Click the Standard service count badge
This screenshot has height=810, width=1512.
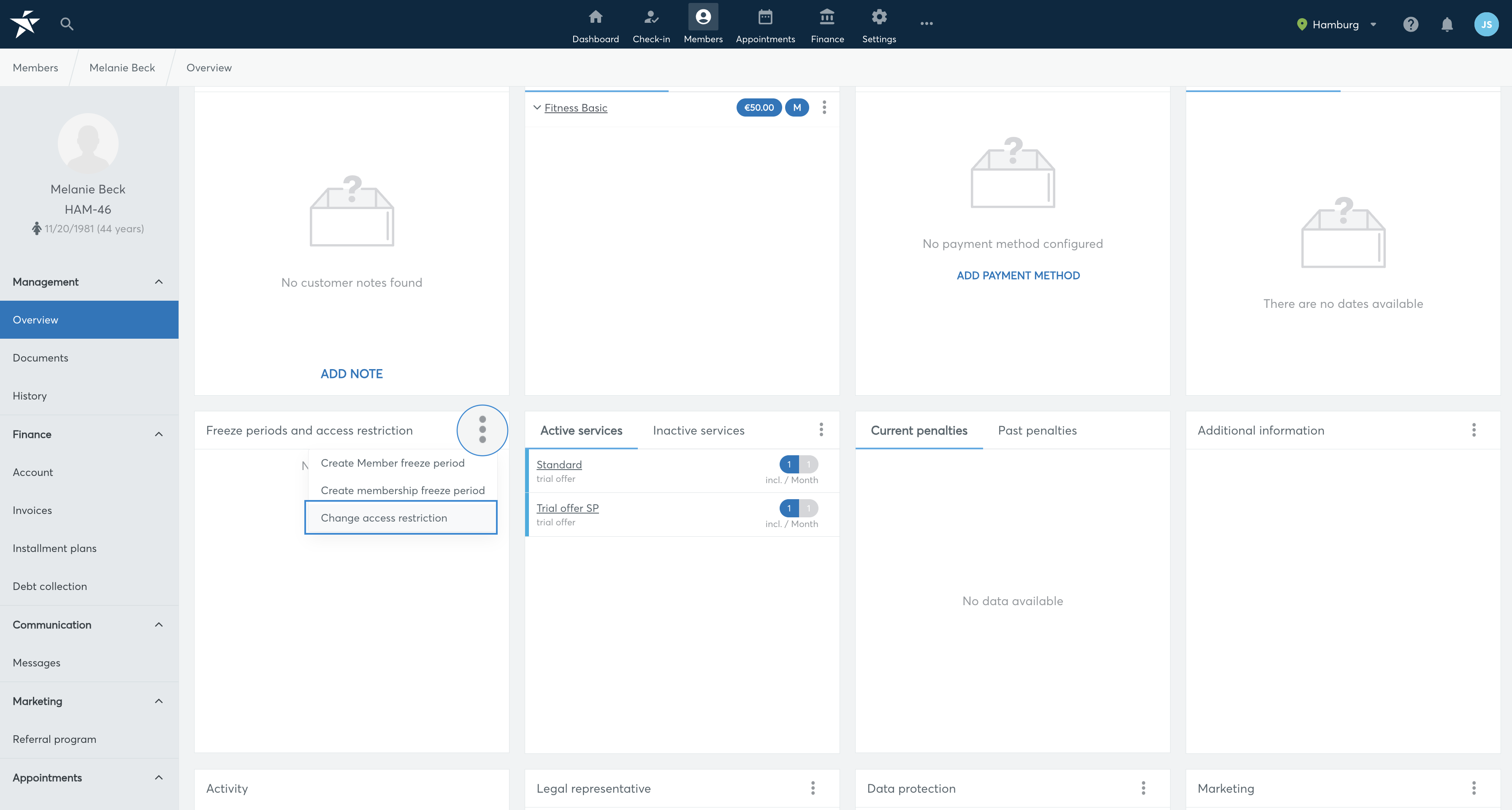coord(799,464)
